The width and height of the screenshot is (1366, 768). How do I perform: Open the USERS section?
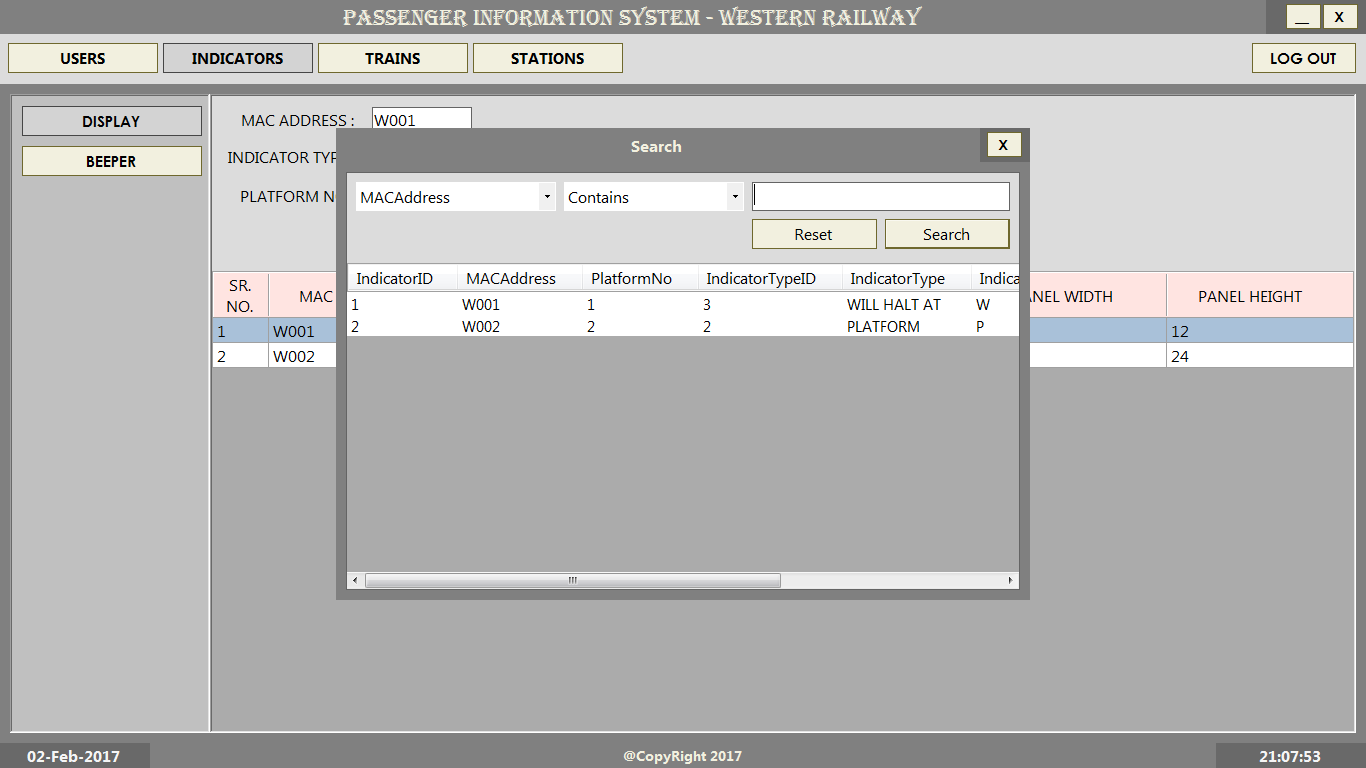pos(83,58)
